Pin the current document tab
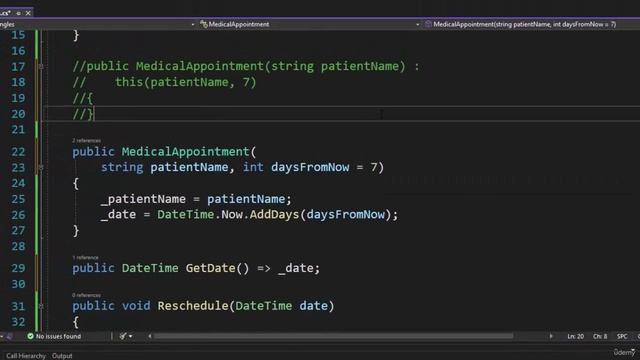 [18, 13]
